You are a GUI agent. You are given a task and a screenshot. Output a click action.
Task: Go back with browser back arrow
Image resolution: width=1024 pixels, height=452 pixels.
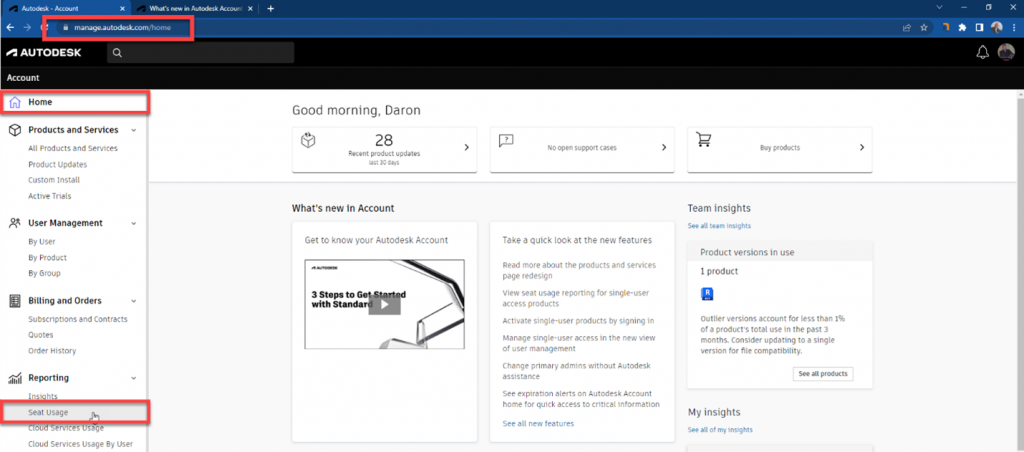(x=10, y=27)
